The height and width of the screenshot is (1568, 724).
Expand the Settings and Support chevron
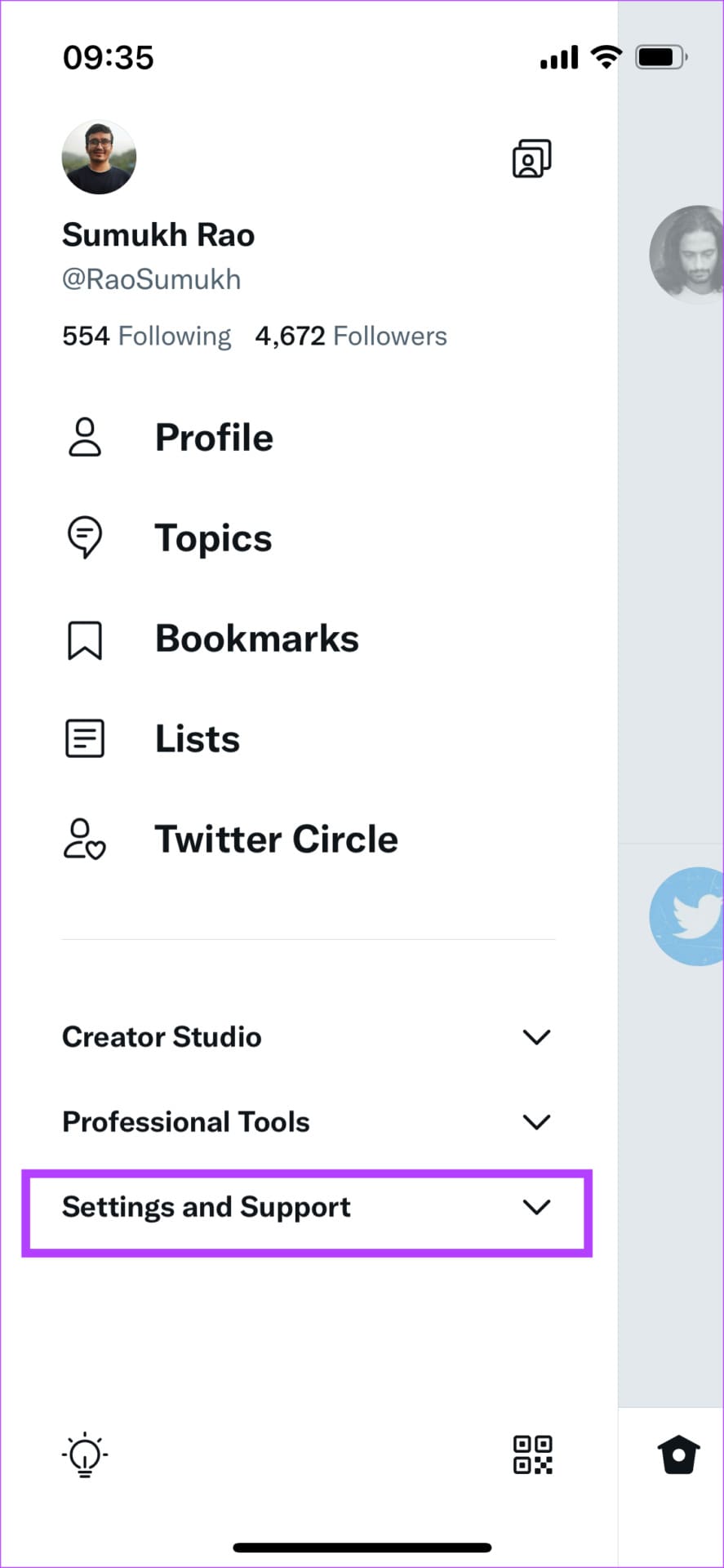536,1207
